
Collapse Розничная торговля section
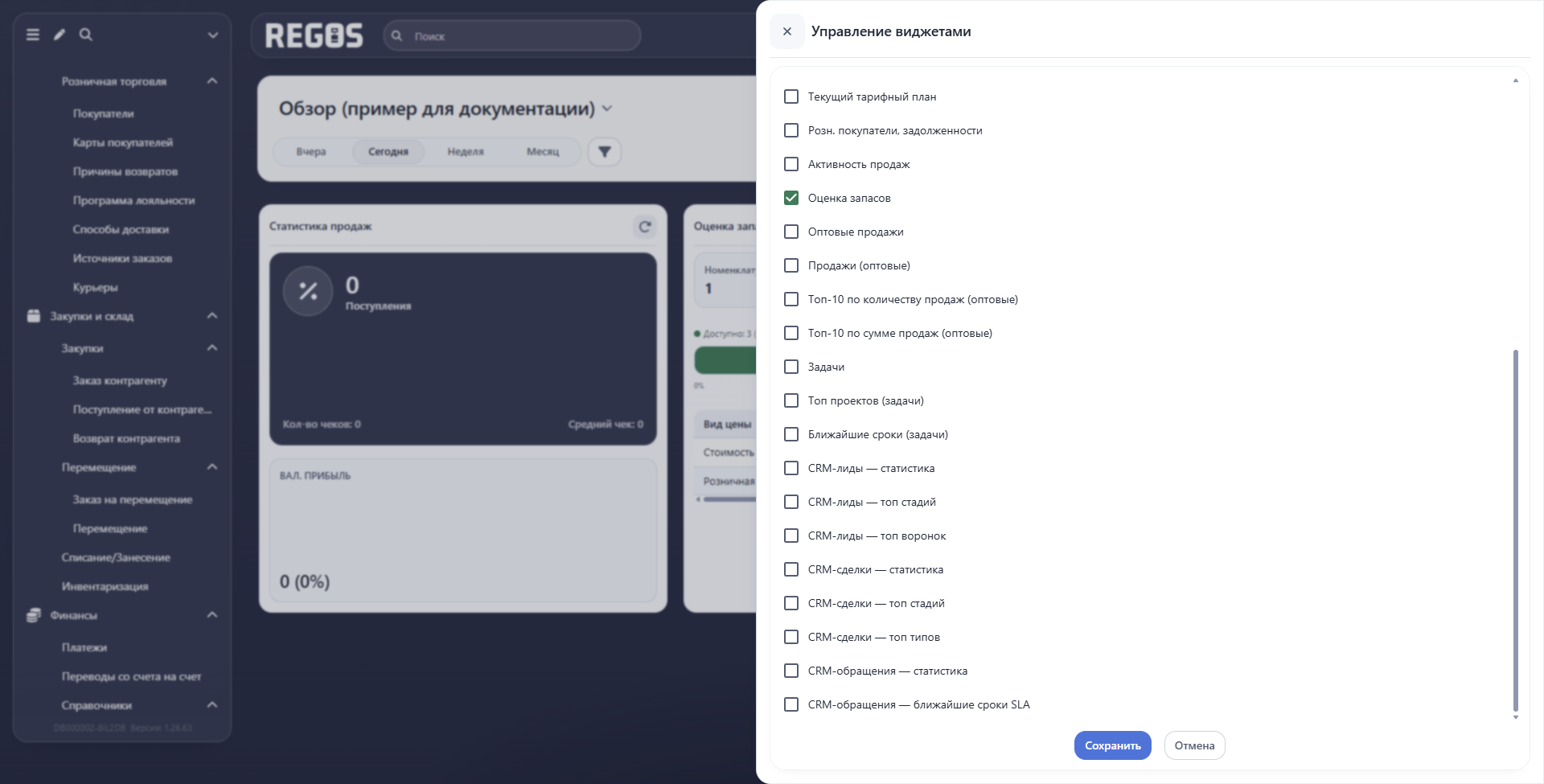pos(212,81)
